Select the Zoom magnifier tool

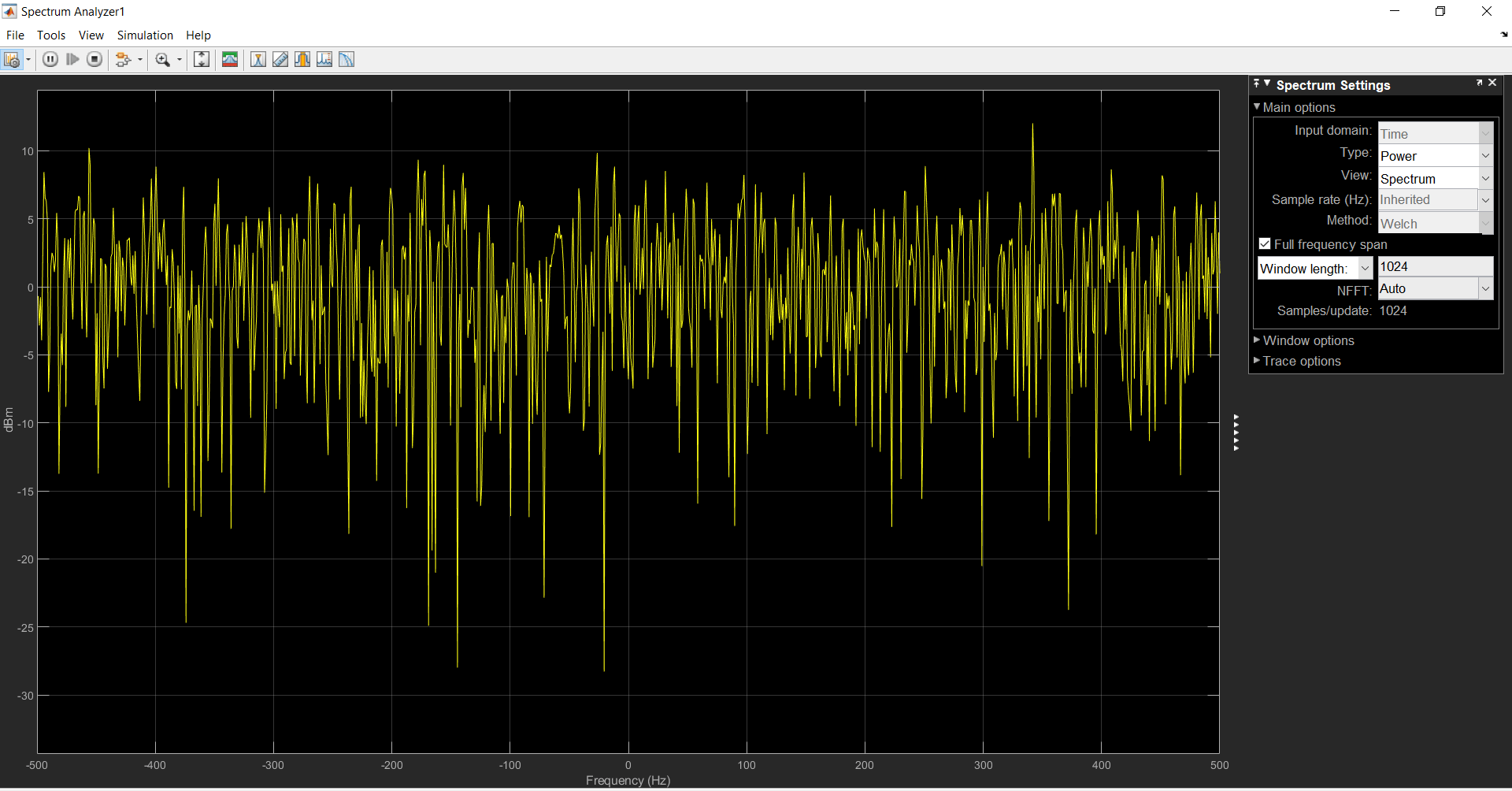point(163,60)
